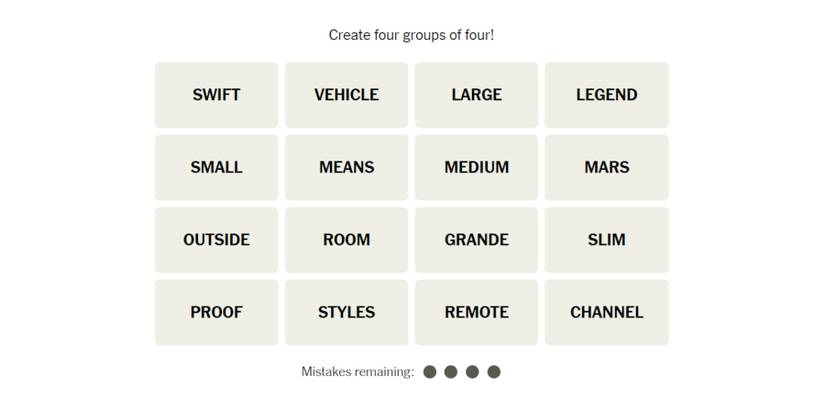
Task: Select the SWIFT word tile
Action: [216, 95]
